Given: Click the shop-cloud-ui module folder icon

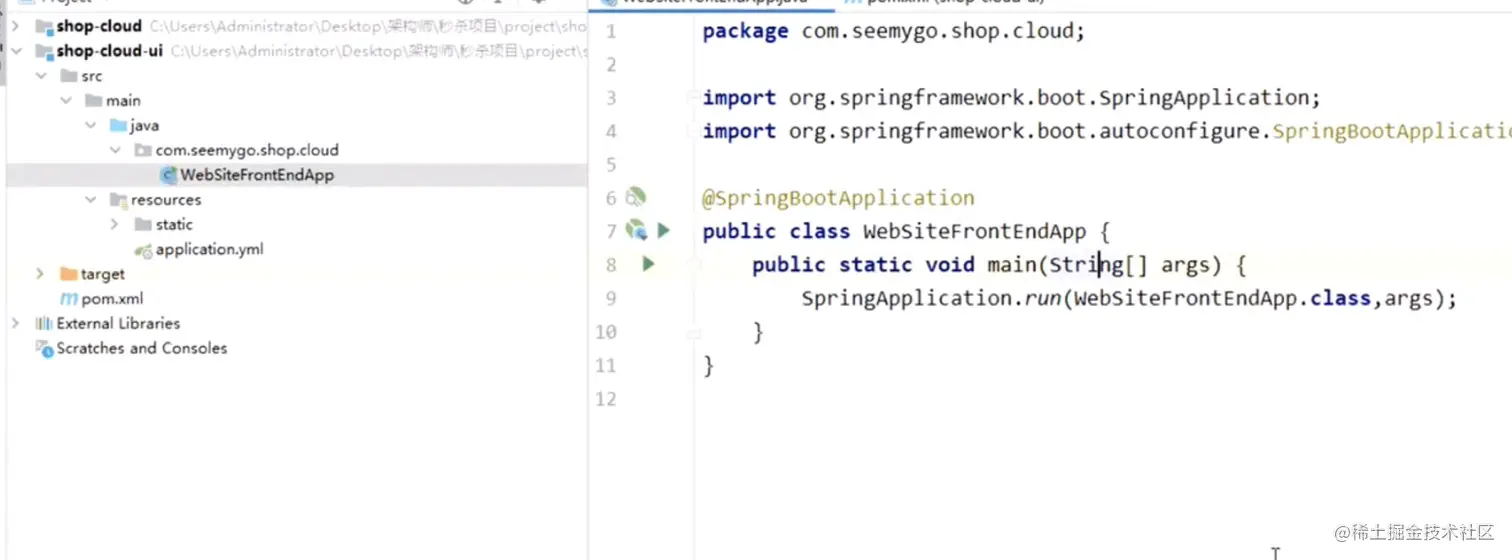Looking at the screenshot, I should (x=44, y=51).
